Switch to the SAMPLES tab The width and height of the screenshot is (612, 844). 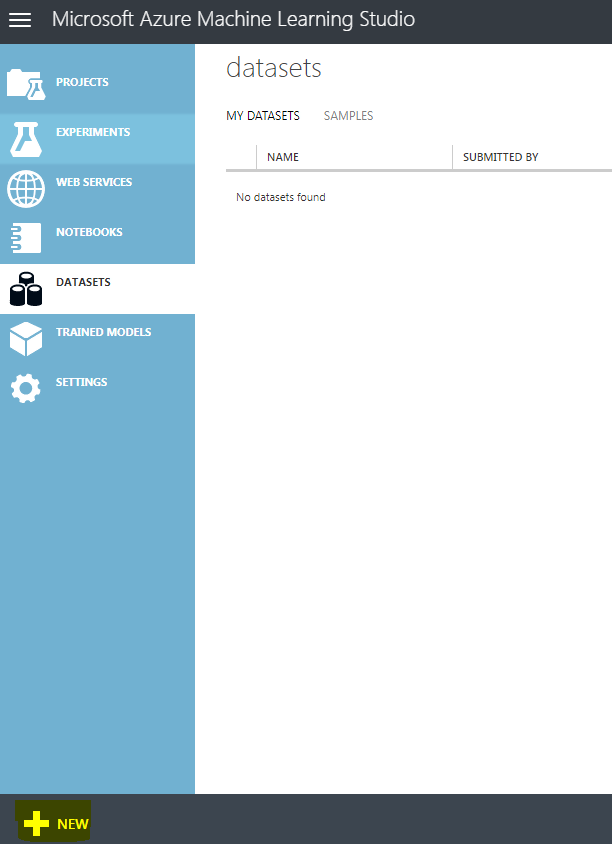coord(348,116)
